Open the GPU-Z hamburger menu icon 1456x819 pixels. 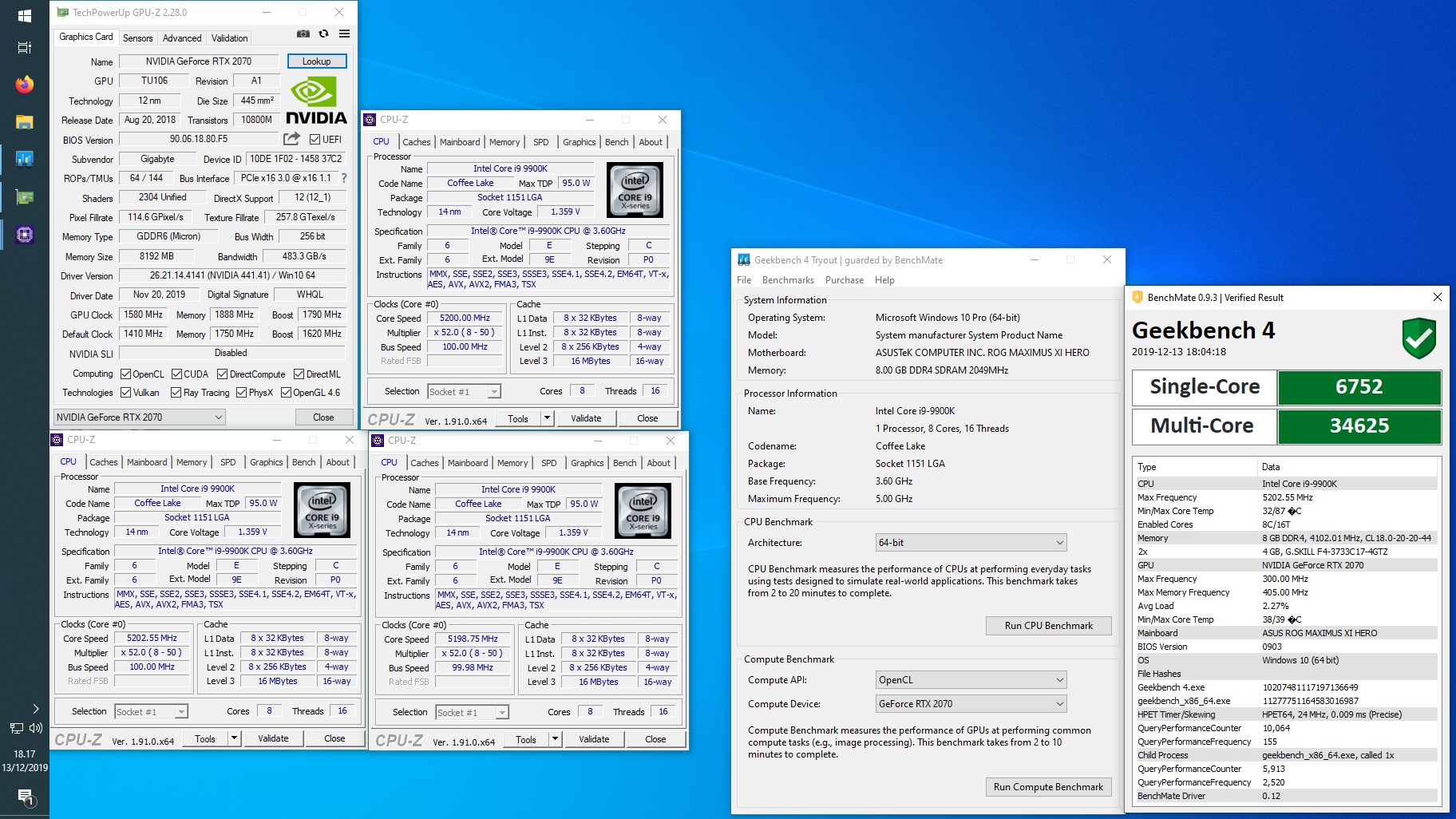[344, 34]
